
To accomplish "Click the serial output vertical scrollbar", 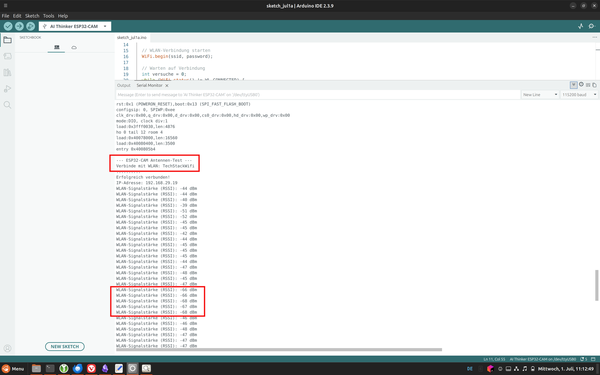I will (x=596, y=285).
